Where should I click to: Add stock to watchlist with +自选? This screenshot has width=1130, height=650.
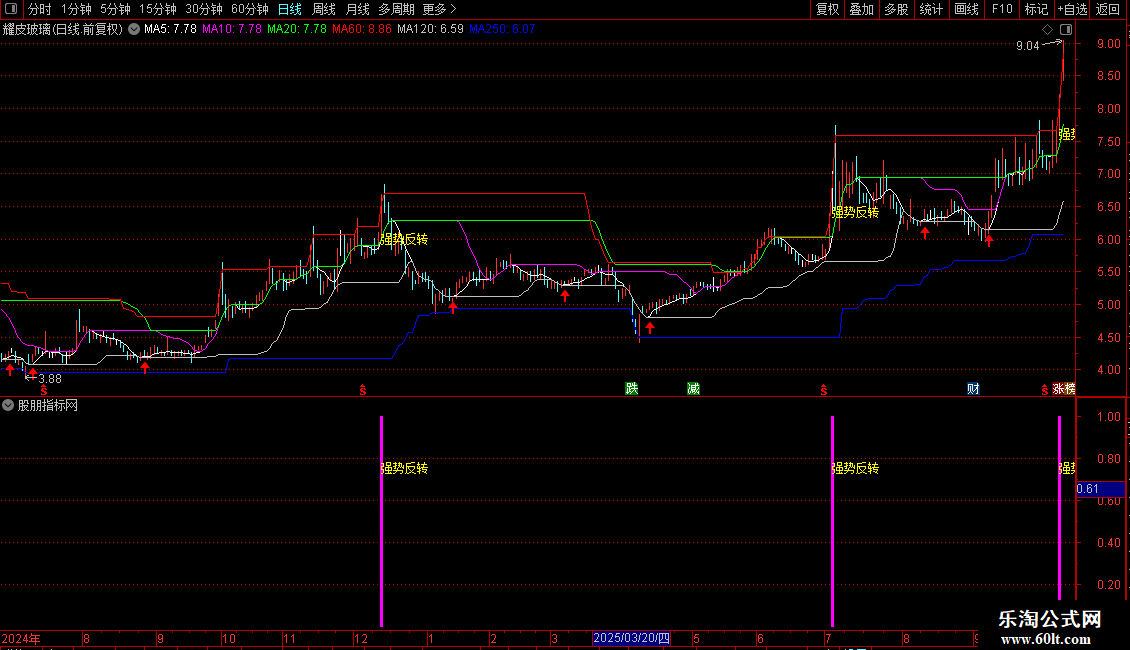coord(1071,10)
